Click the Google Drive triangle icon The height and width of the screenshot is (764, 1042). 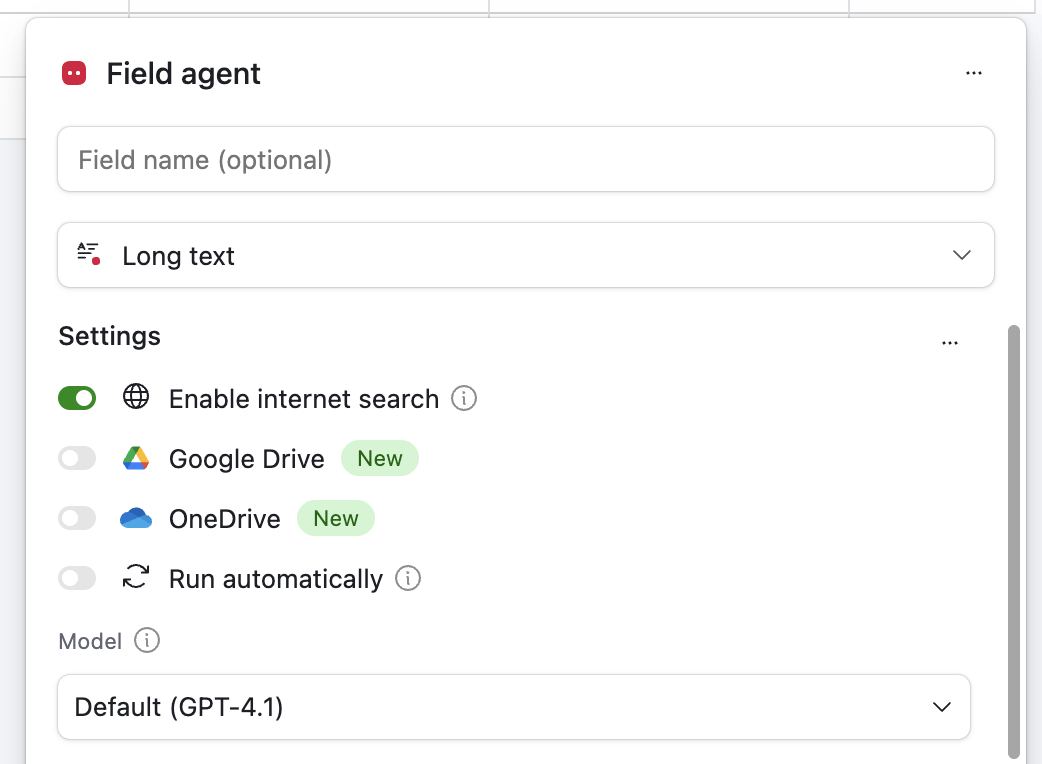136,458
